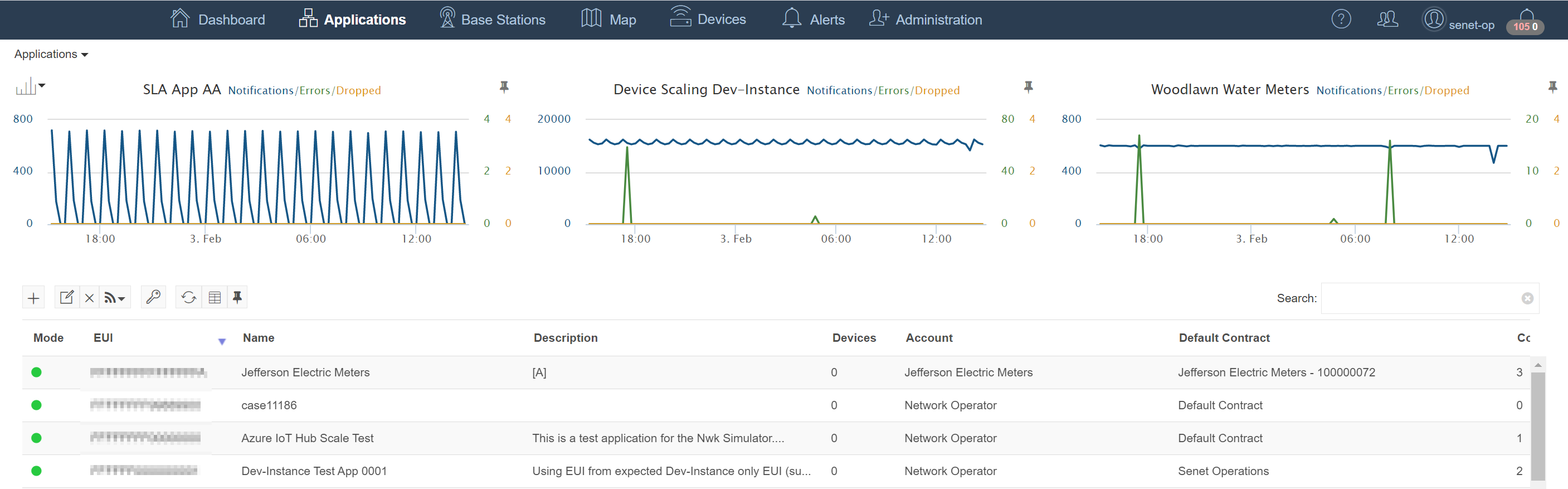Open the Dashboard page
The image size is (1568, 489).
coord(217,19)
